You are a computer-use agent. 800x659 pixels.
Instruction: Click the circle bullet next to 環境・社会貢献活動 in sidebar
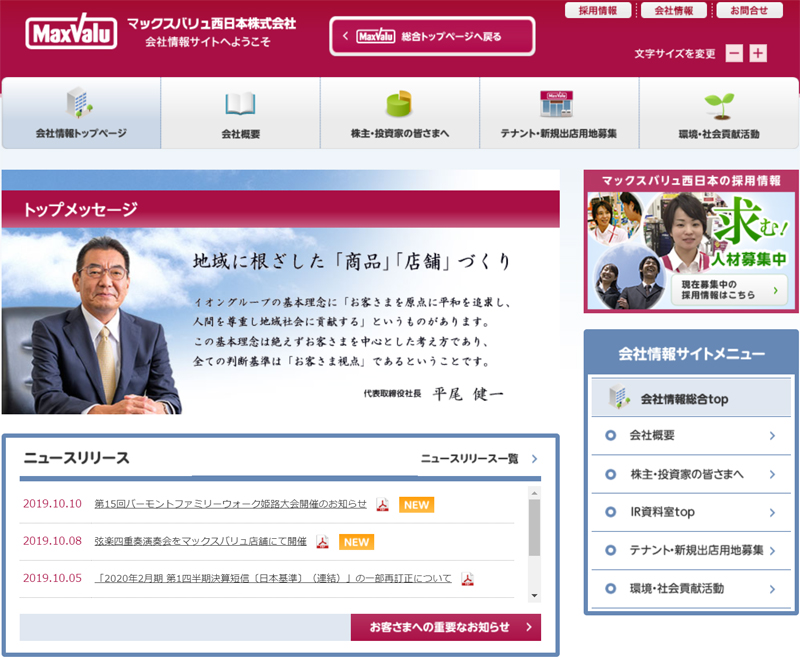(610, 588)
